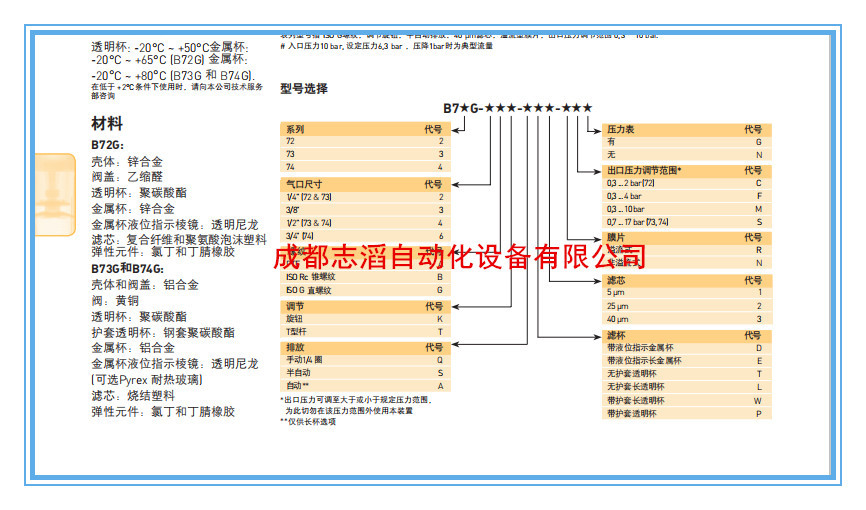Click thread row 'ISO Rc 锥螺纹'
866x510 pixels.
(365, 277)
